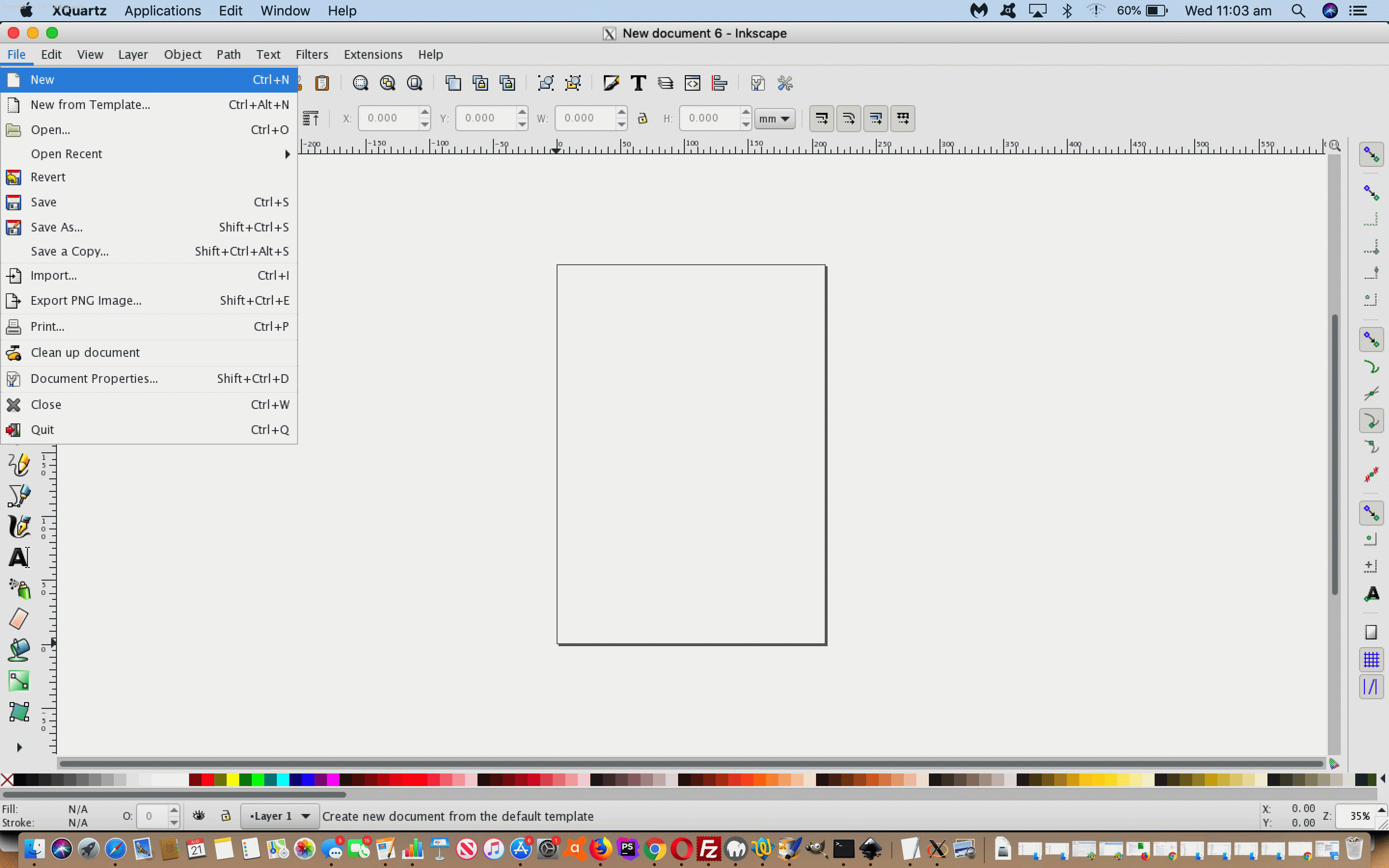Click Export PNG Image menu entry

(x=86, y=300)
